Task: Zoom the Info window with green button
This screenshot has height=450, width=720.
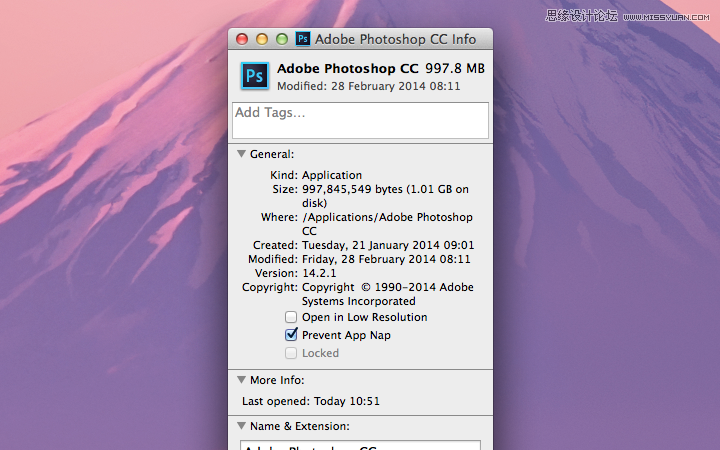Action: (282, 39)
